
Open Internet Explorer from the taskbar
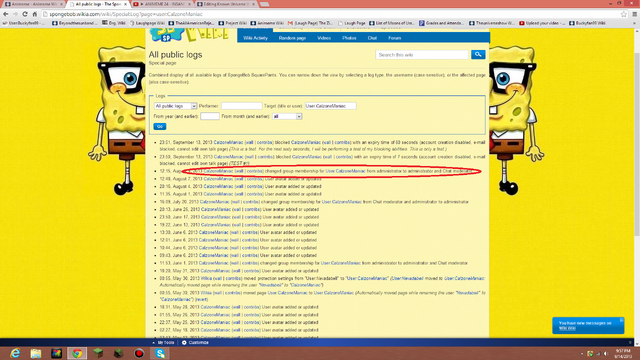(15, 353)
